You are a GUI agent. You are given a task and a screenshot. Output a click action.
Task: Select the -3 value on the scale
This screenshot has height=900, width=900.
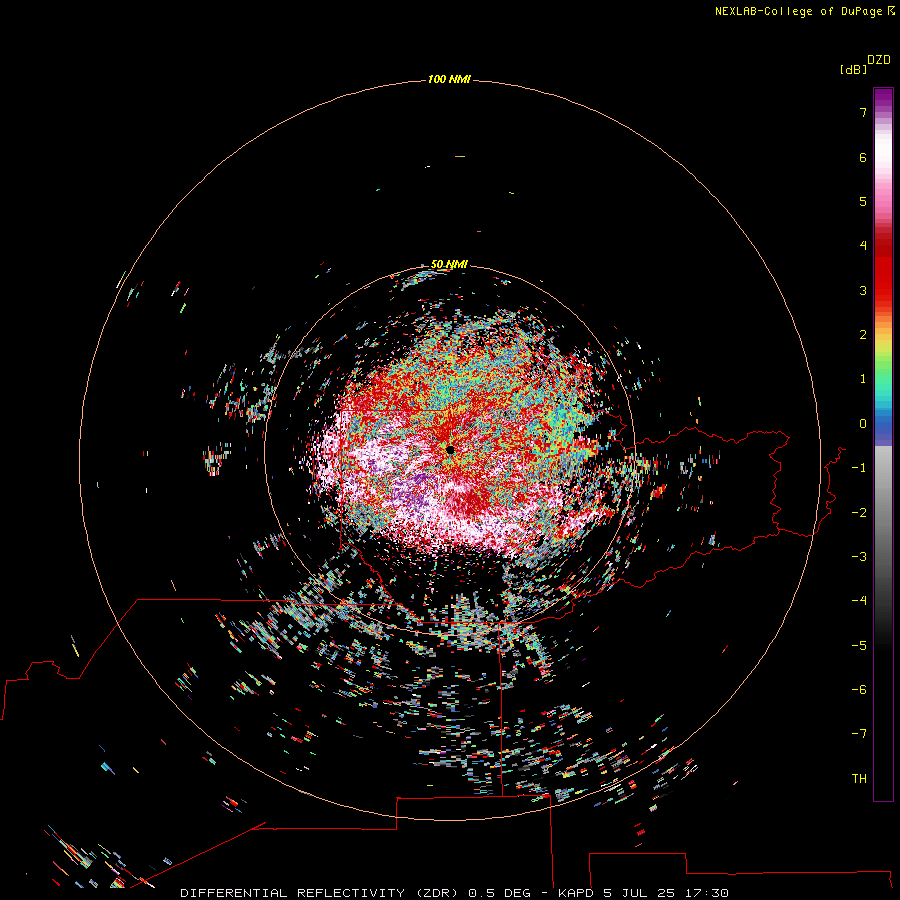pos(859,557)
